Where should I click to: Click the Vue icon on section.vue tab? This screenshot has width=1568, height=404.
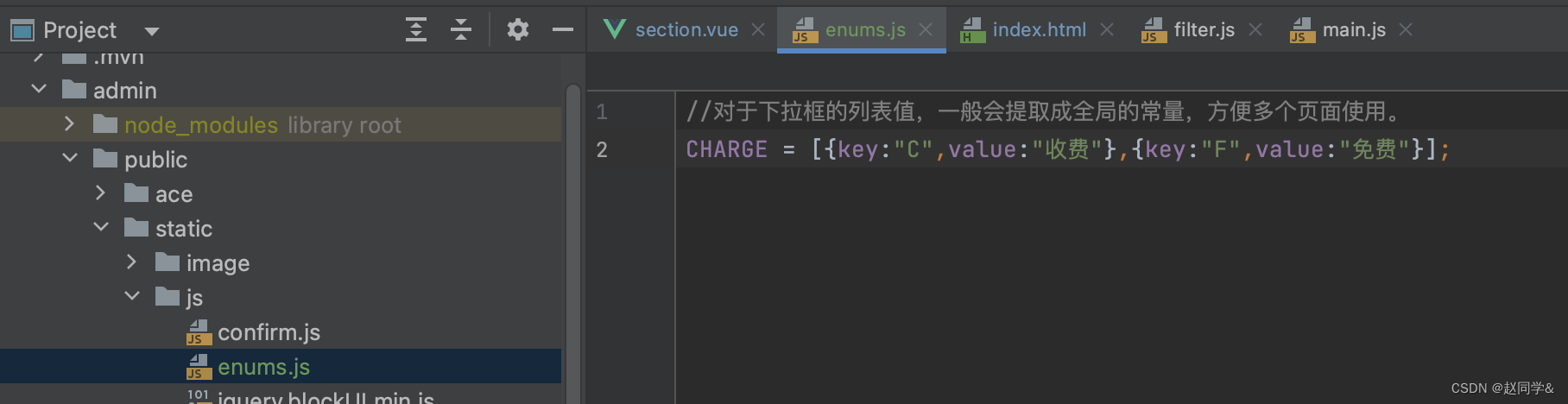coord(615,29)
